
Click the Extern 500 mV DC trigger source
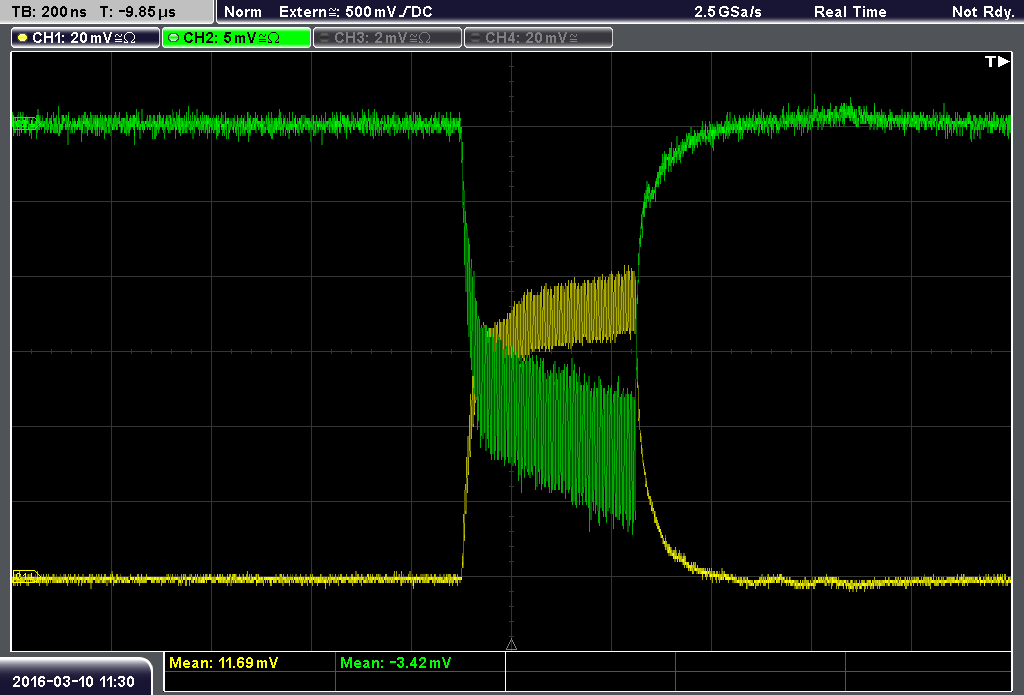pyautogui.click(x=355, y=12)
